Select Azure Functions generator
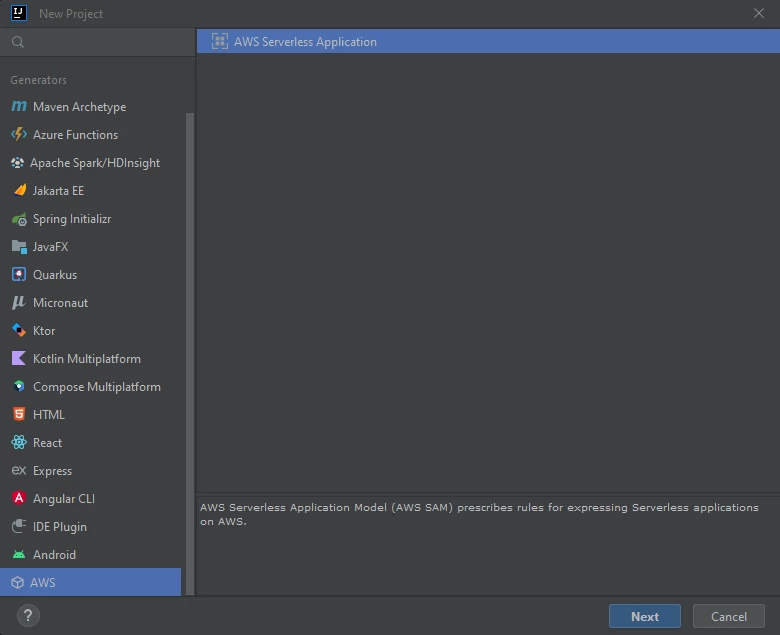780x635 pixels. 91,135
